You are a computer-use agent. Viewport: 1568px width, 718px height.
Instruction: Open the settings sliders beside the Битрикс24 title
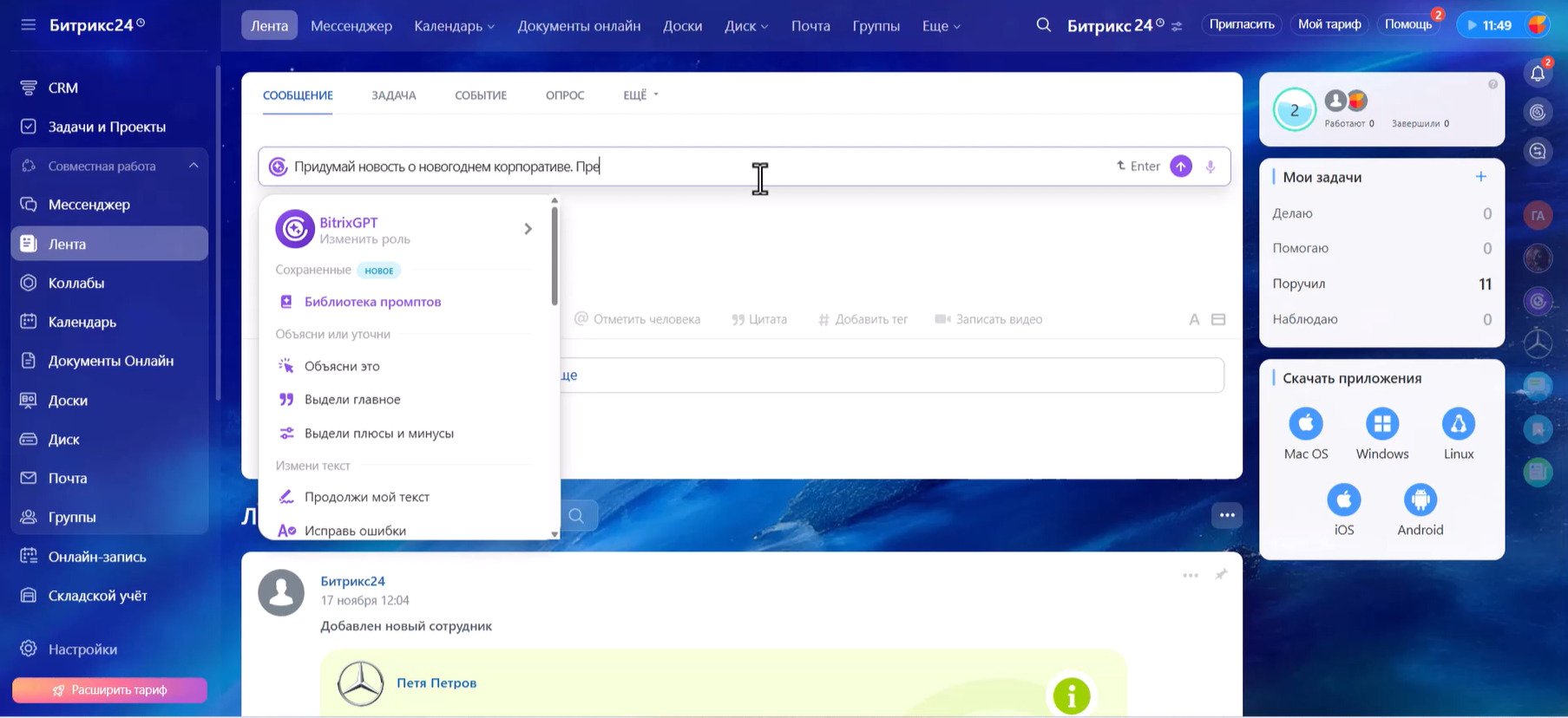[x=1177, y=27]
